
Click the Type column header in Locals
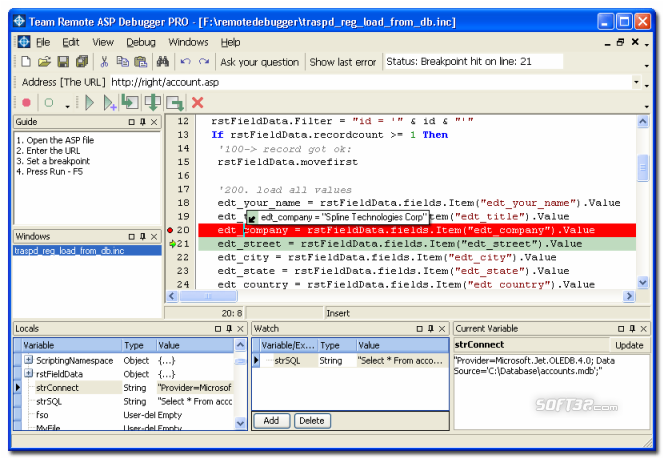139,345
